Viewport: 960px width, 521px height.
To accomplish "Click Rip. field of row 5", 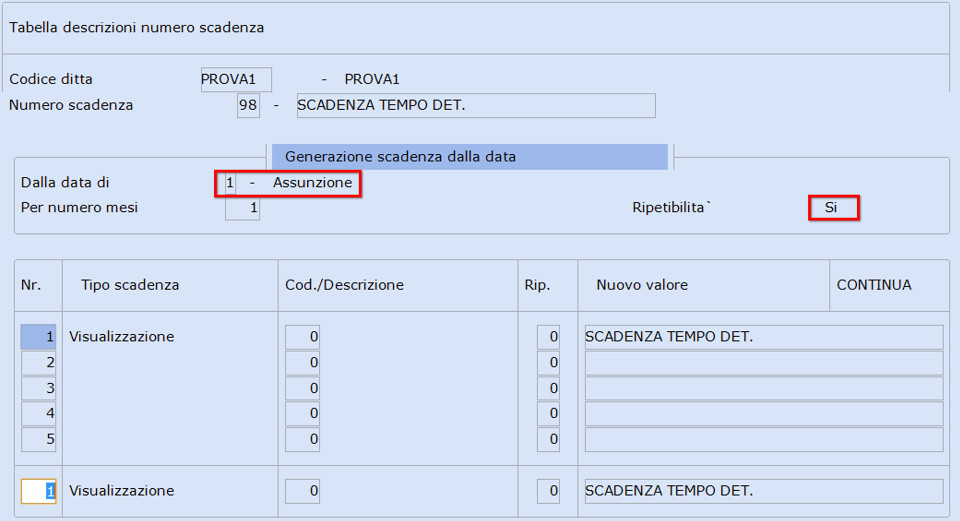I will 549,439.
